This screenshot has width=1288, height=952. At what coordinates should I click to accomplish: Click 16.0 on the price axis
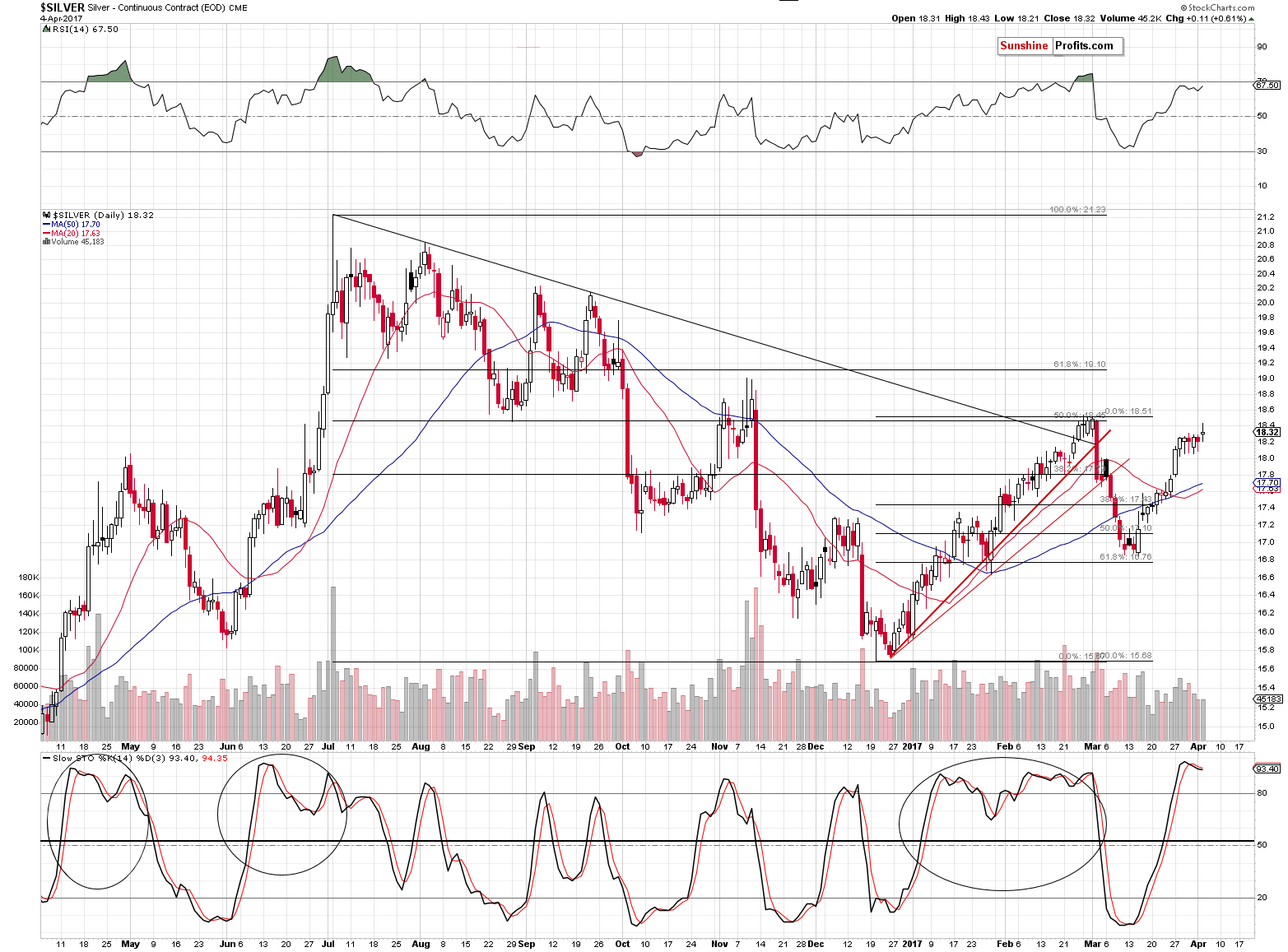tap(1267, 632)
